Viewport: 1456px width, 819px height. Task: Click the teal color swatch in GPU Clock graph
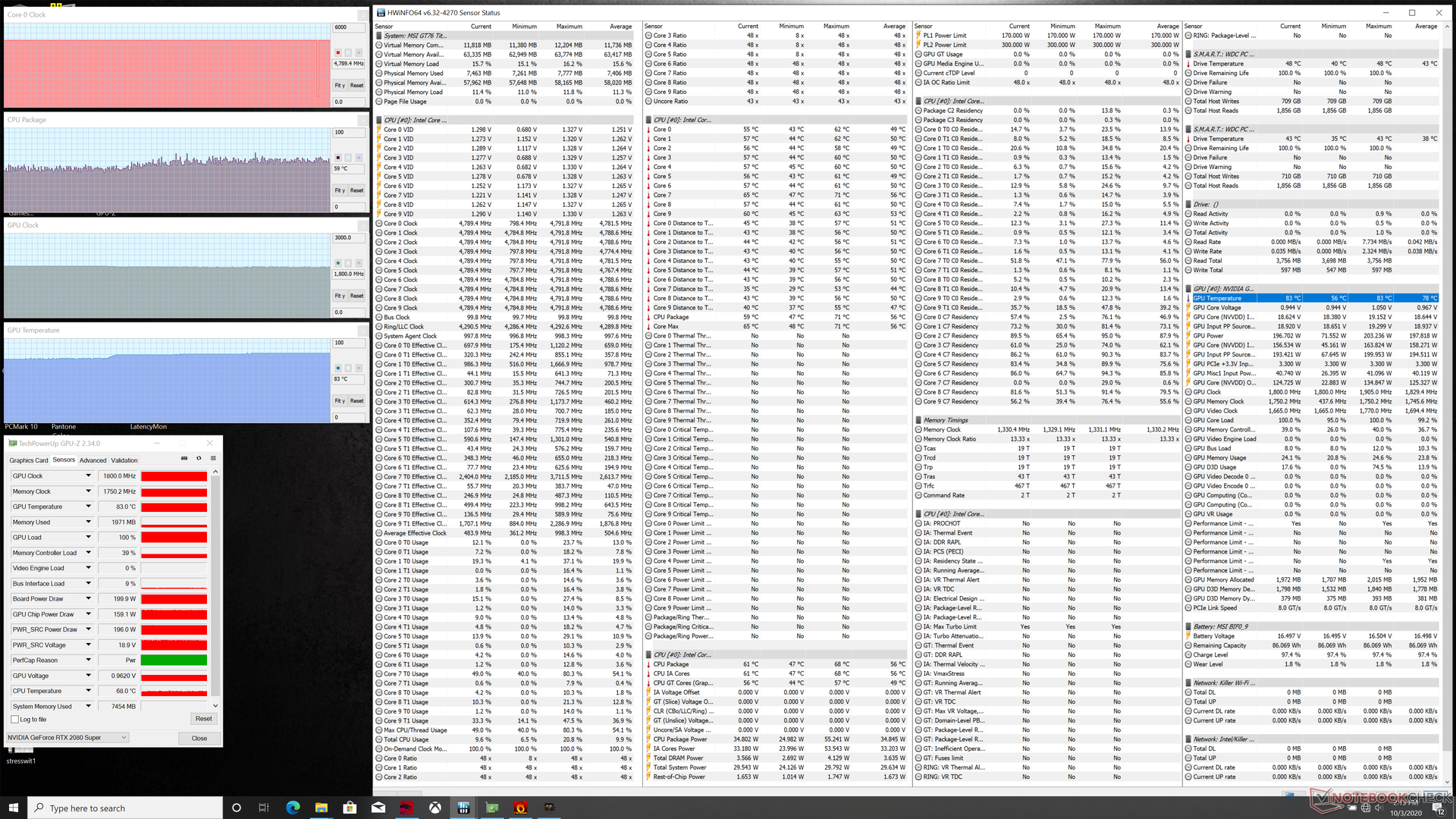(x=338, y=263)
